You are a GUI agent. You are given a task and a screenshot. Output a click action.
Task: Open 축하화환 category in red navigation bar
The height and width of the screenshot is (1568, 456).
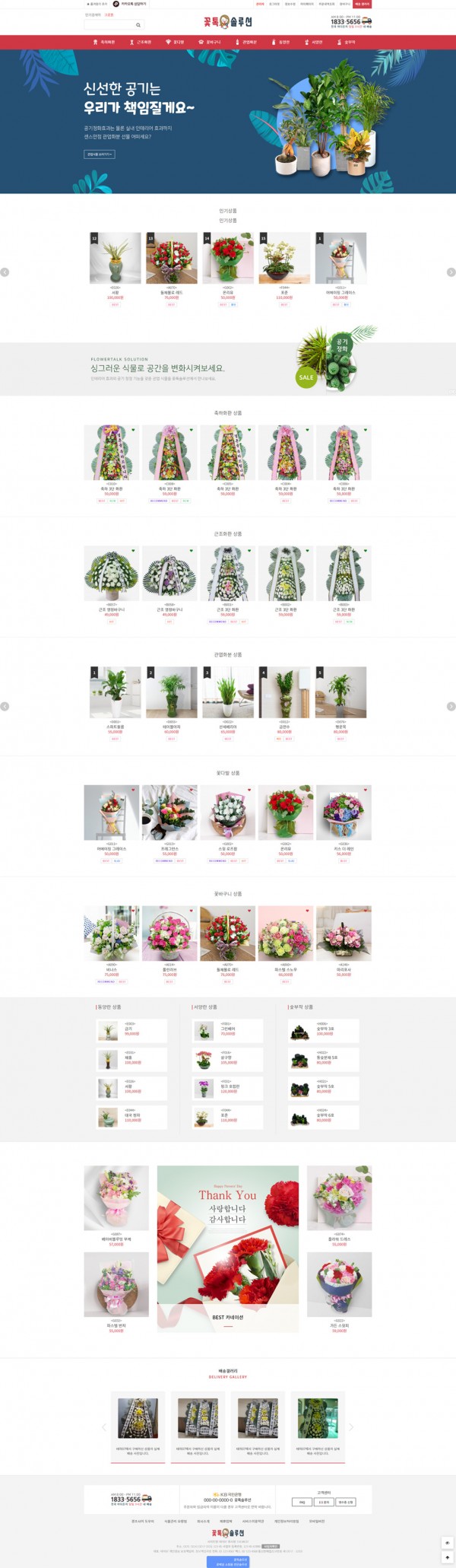pos(105,43)
